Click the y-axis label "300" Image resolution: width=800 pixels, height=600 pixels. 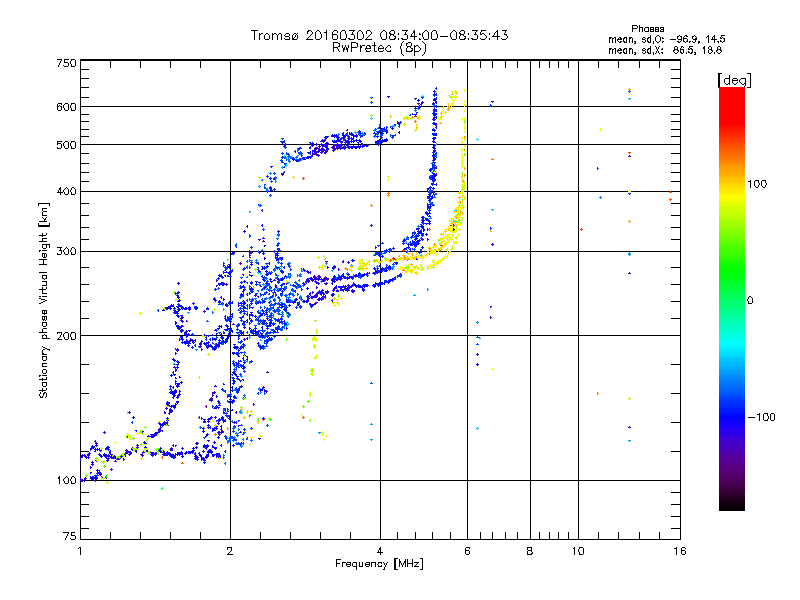(x=66, y=251)
